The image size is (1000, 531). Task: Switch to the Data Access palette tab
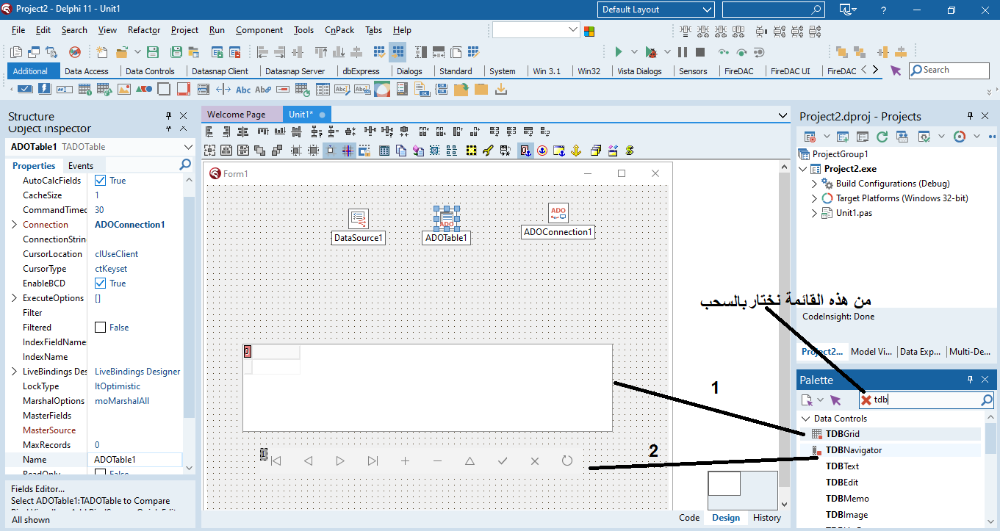click(x=86, y=71)
